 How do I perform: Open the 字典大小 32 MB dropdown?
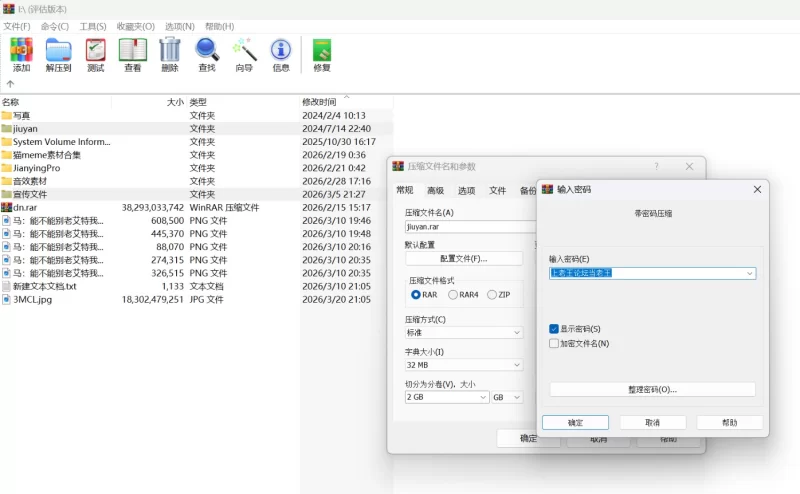(x=463, y=365)
